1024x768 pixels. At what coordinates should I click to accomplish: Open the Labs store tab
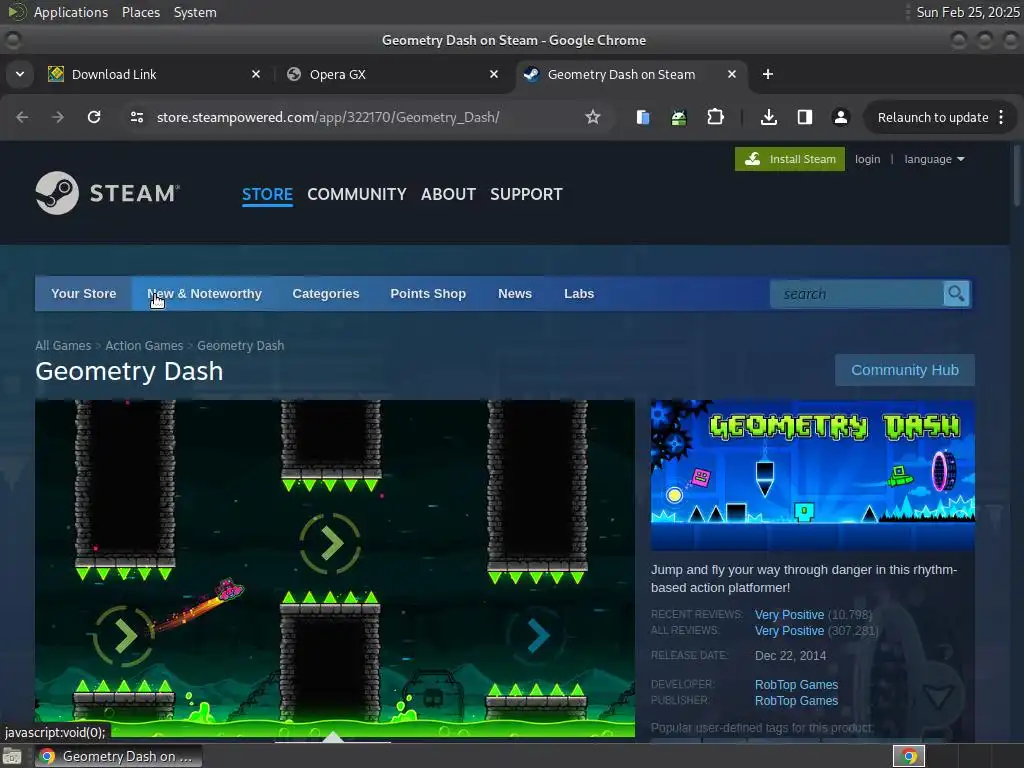coord(579,294)
